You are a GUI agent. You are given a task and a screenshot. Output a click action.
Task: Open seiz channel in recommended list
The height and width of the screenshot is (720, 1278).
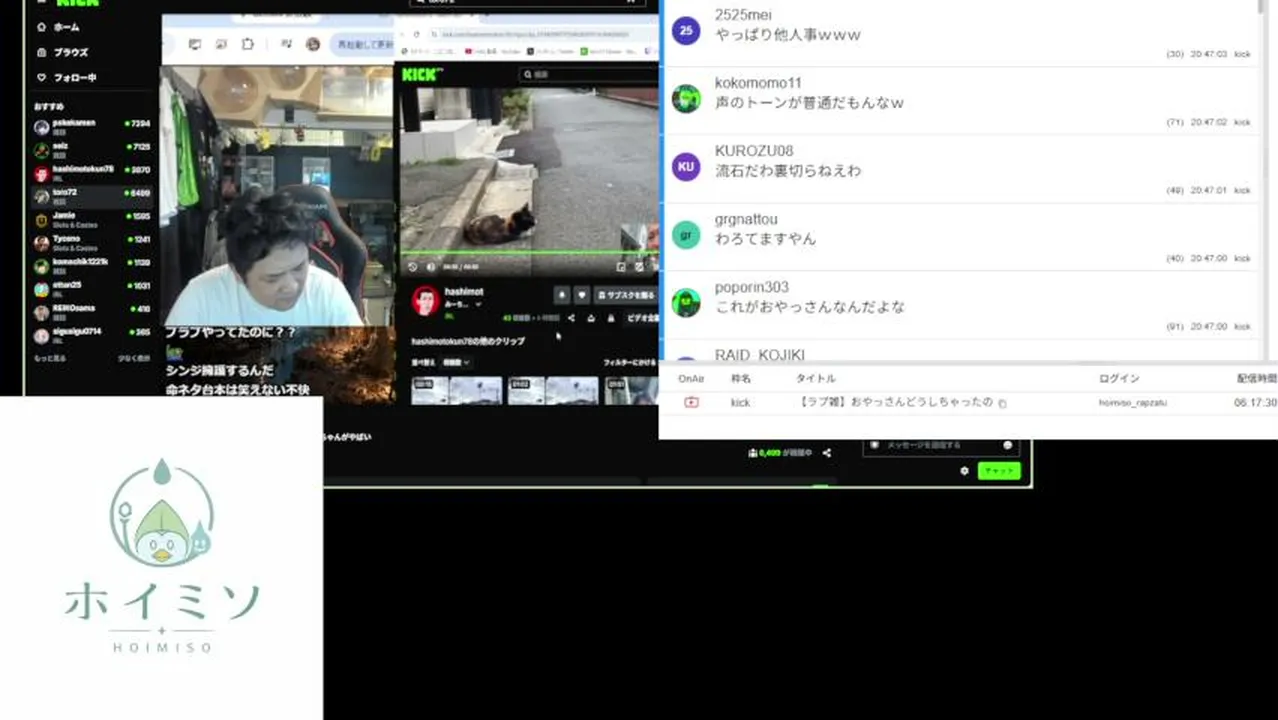[91, 150]
